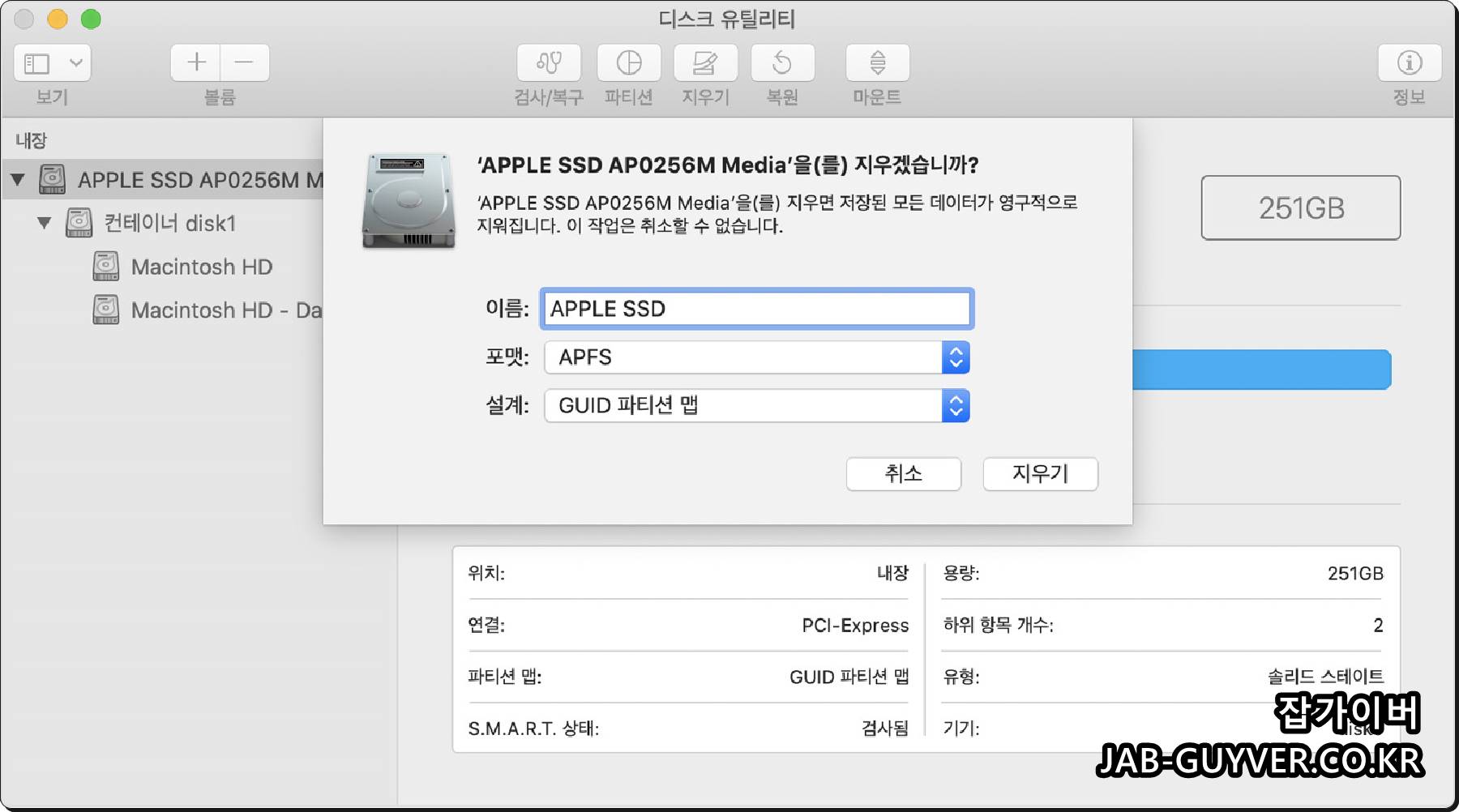Select the Macintosh HD volume
Screen dimensions: 1459x812
coord(202,267)
